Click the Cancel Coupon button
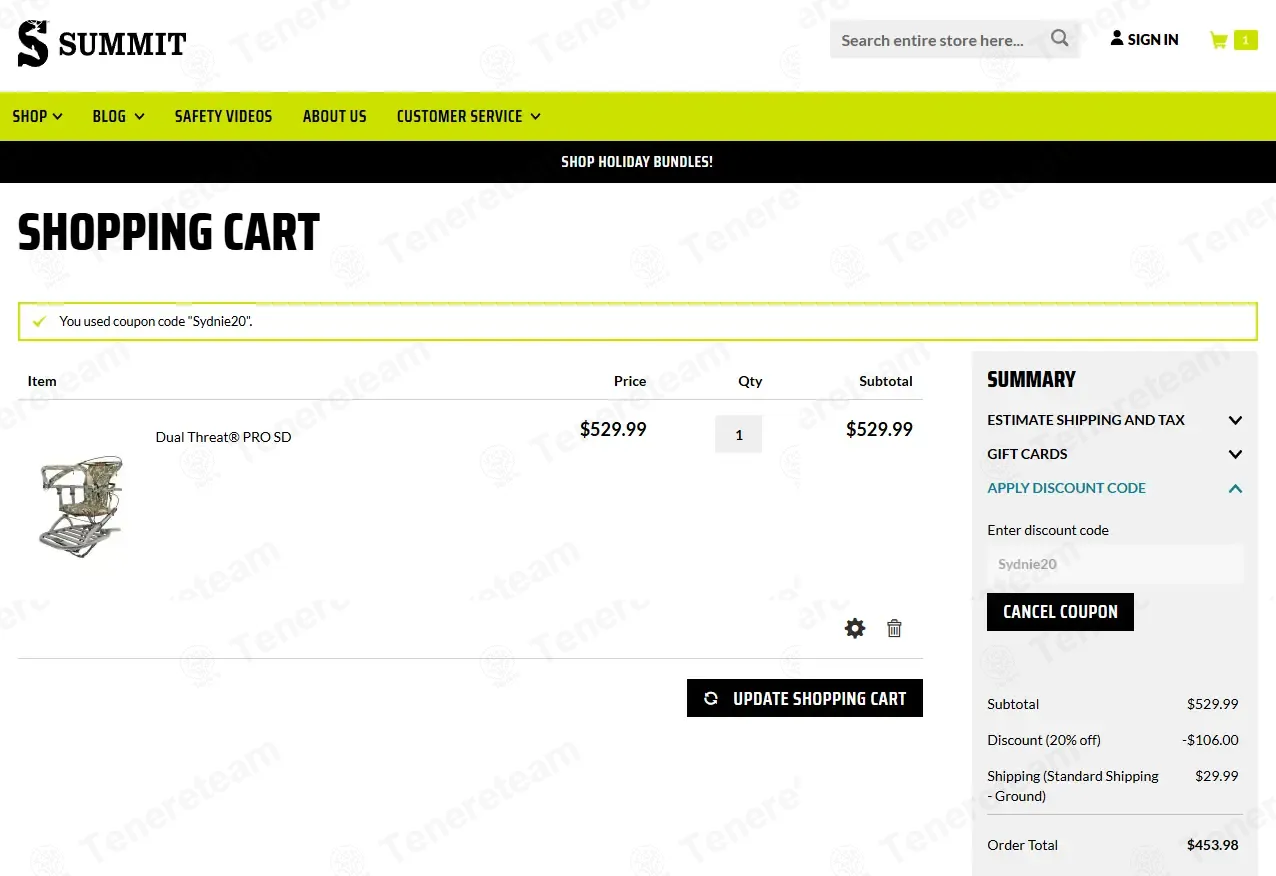Image resolution: width=1276 pixels, height=876 pixels. pos(1060,612)
